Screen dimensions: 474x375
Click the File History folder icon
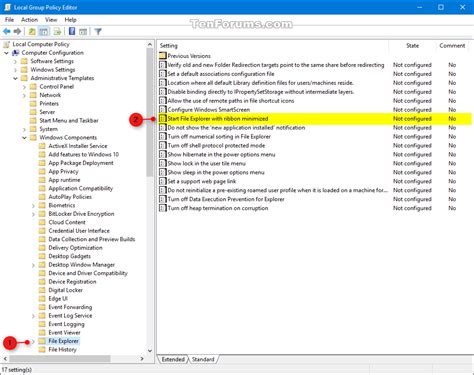point(42,349)
